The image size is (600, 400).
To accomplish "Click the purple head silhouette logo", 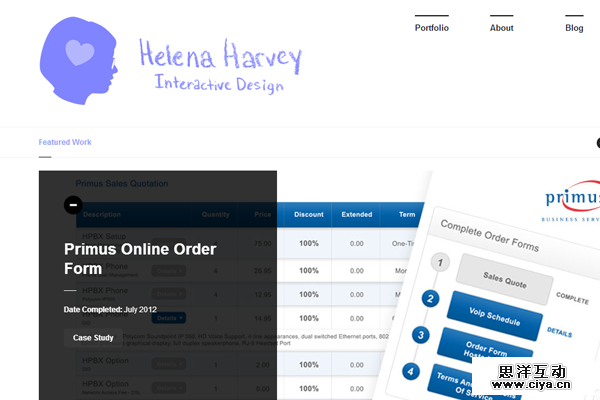I will pyautogui.click(x=78, y=60).
